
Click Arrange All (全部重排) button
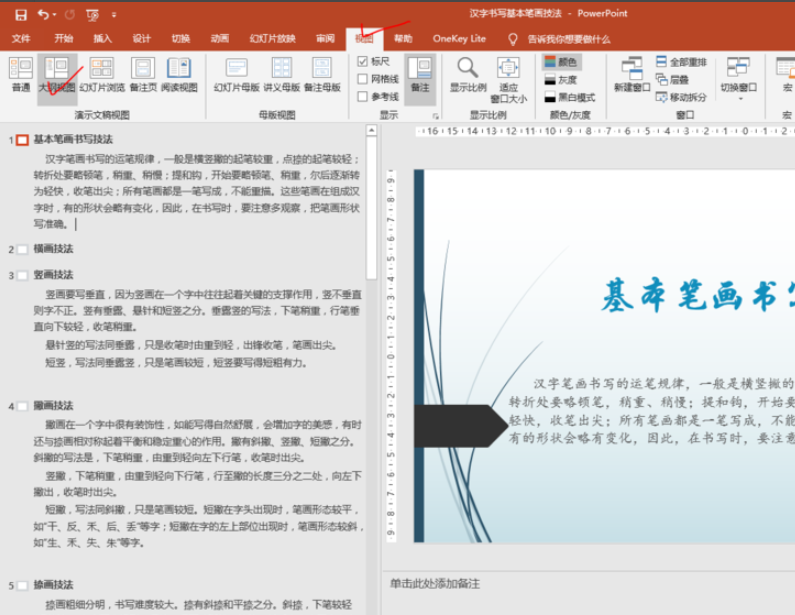680,62
